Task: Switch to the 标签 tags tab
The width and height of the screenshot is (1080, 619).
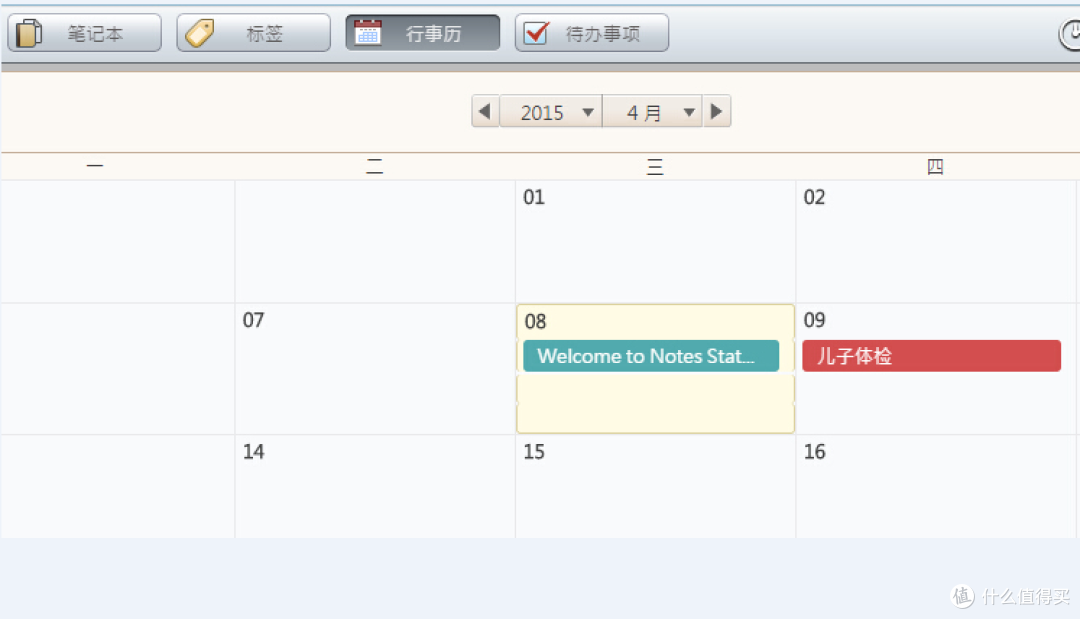Action: tap(253, 33)
